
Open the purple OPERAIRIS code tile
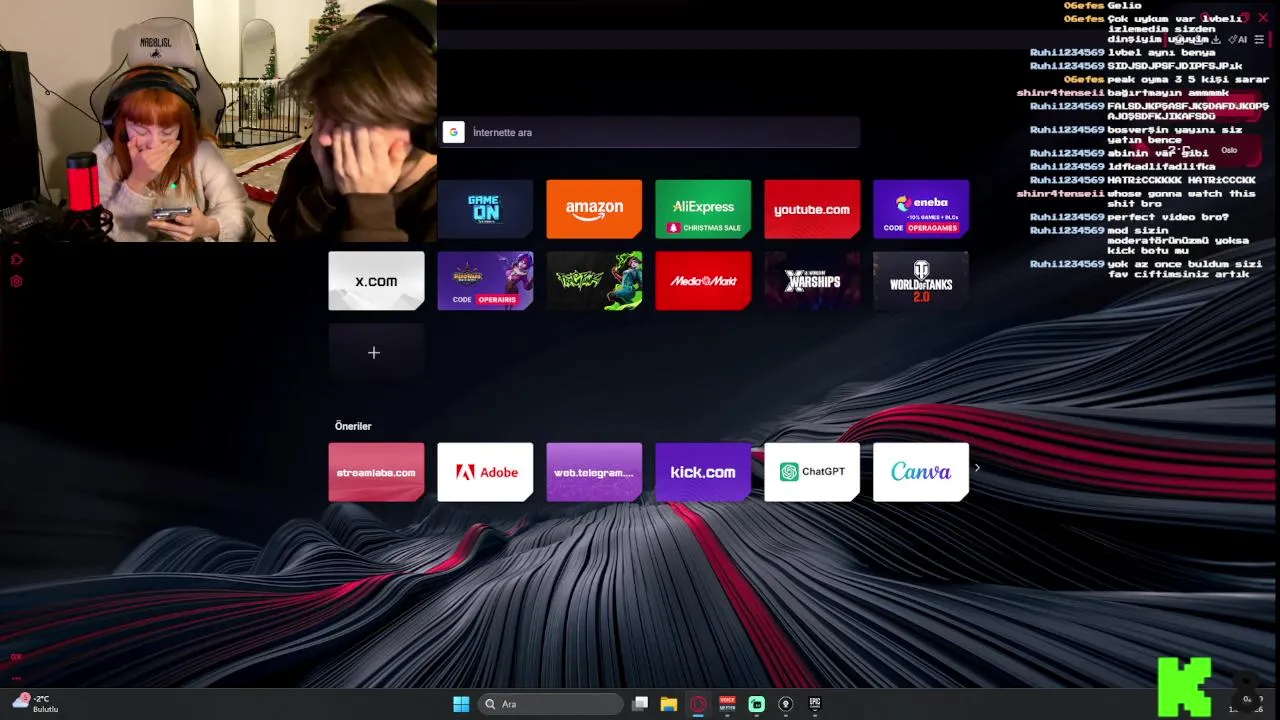click(x=485, y=281)
